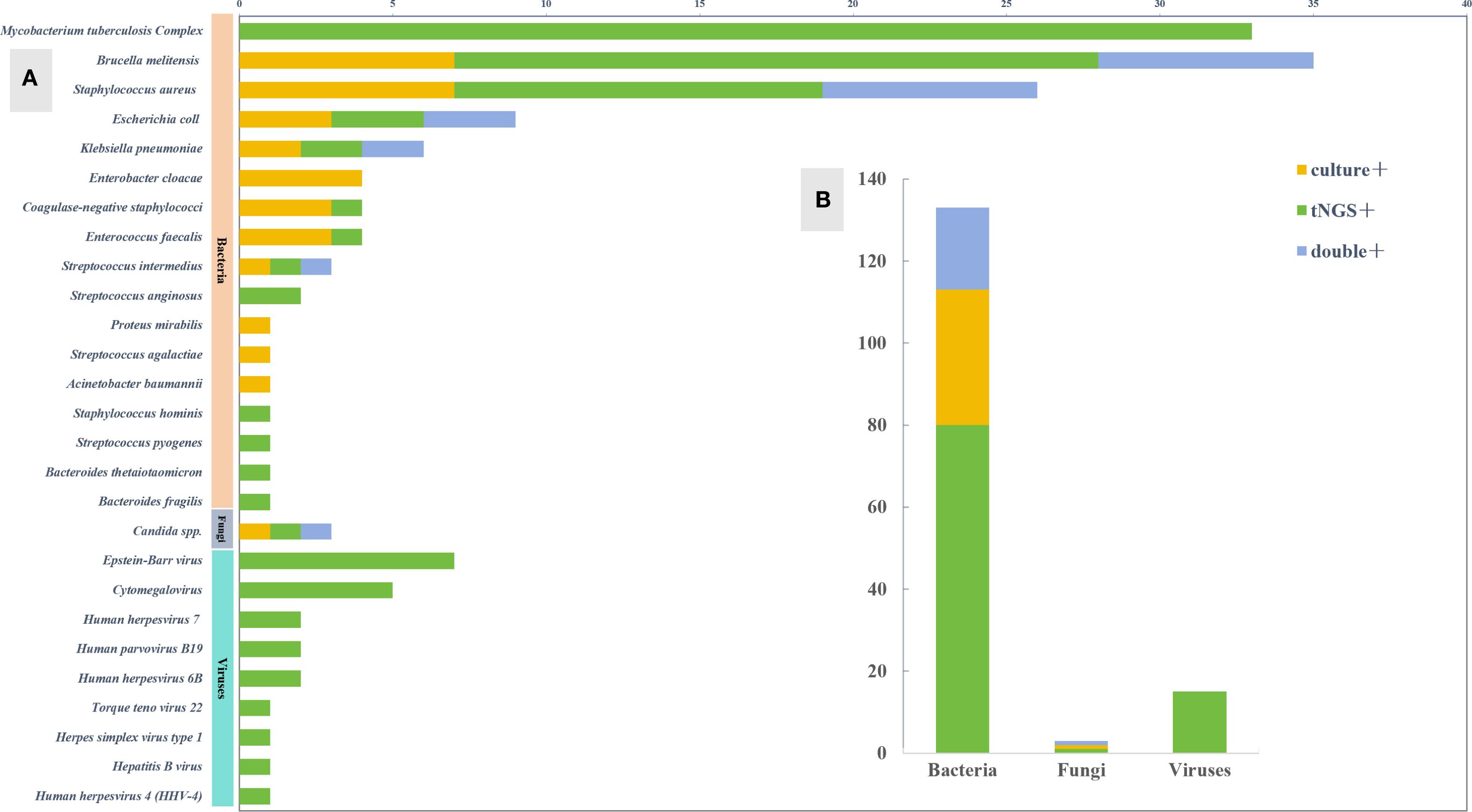Click the green Epstein-Barr virus bar
This screenshot has width=1472, height=812.
tap(347, 561)
